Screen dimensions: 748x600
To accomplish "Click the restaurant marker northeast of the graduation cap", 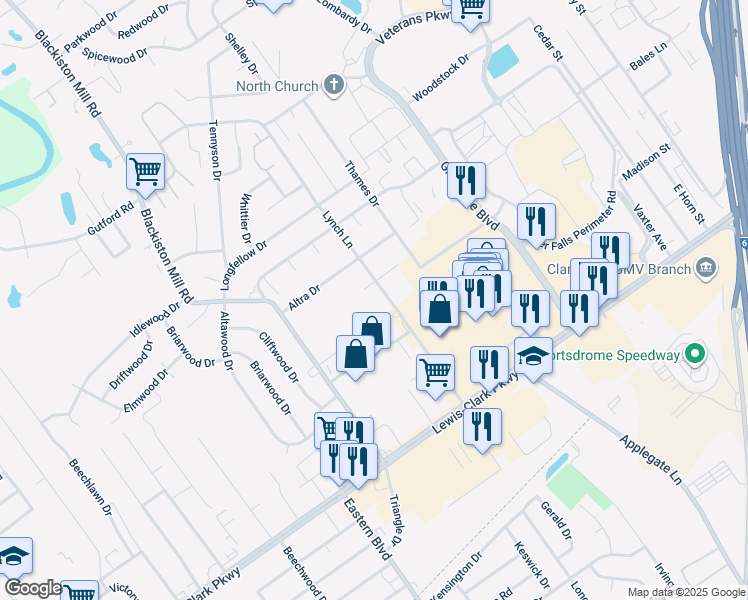I will click(580, 310).
